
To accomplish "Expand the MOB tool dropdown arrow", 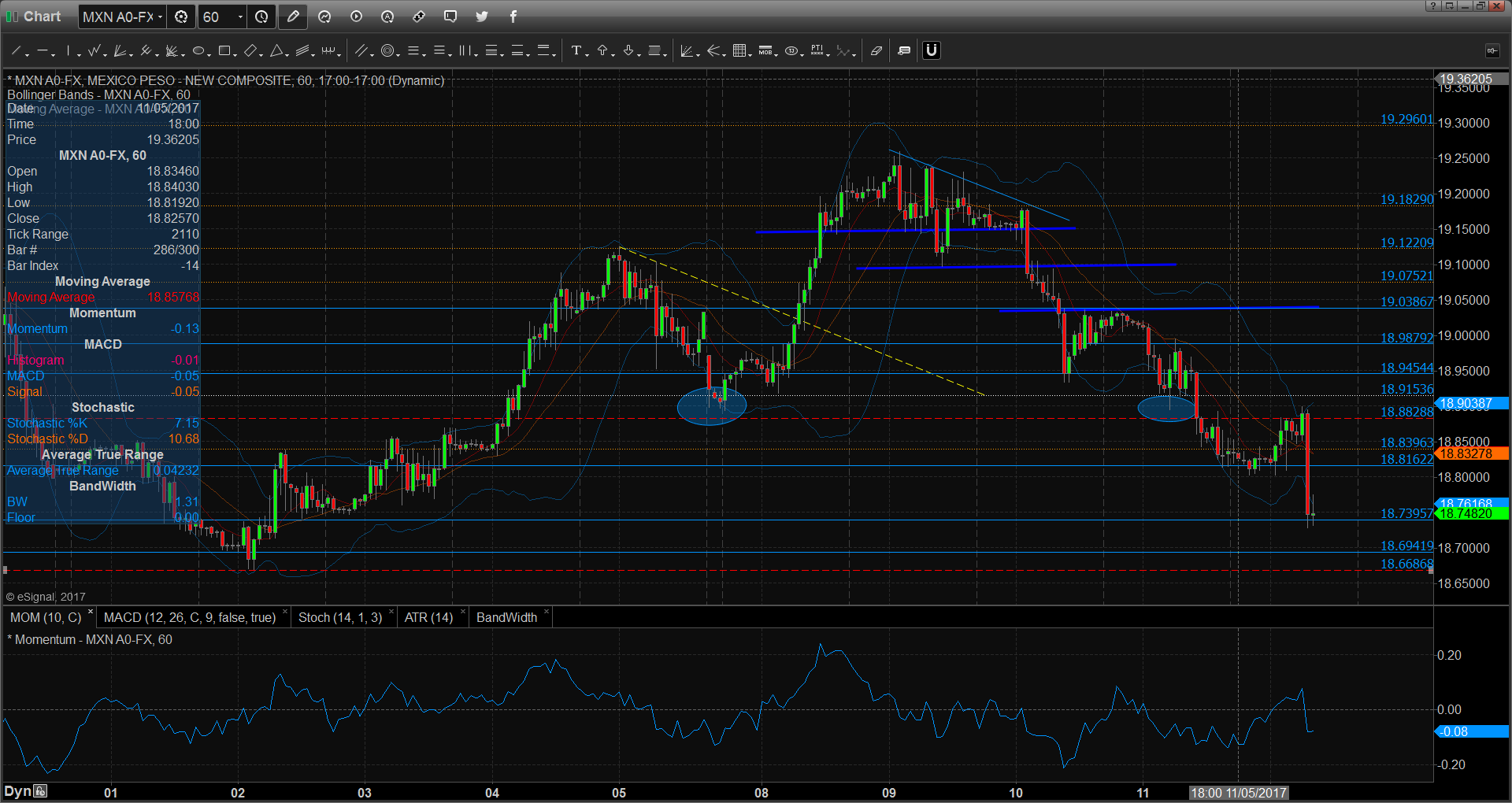I will point(776,54).
